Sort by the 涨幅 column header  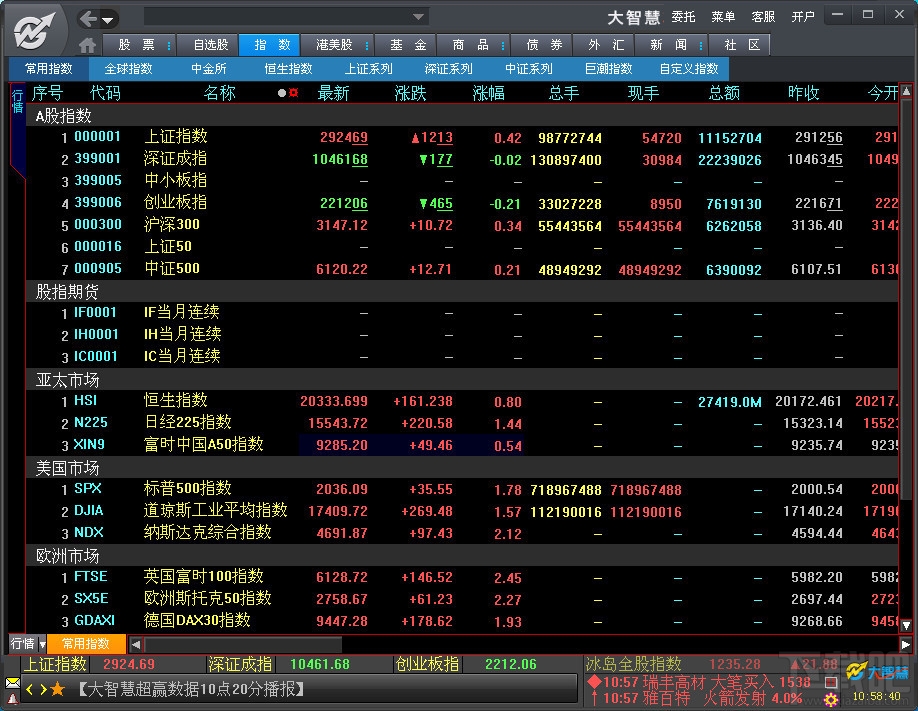pyautogui.click(x=488, y=93)
